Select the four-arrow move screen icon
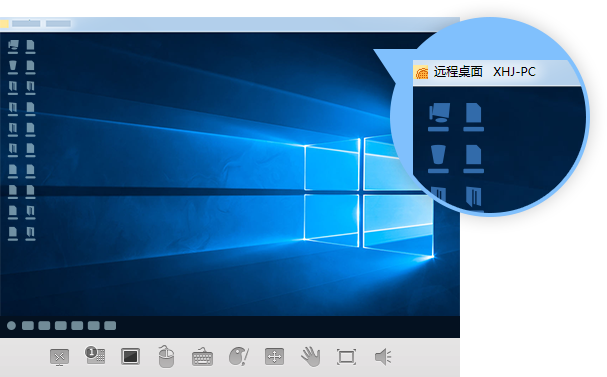The image size is (607, 377). point(274,356)
